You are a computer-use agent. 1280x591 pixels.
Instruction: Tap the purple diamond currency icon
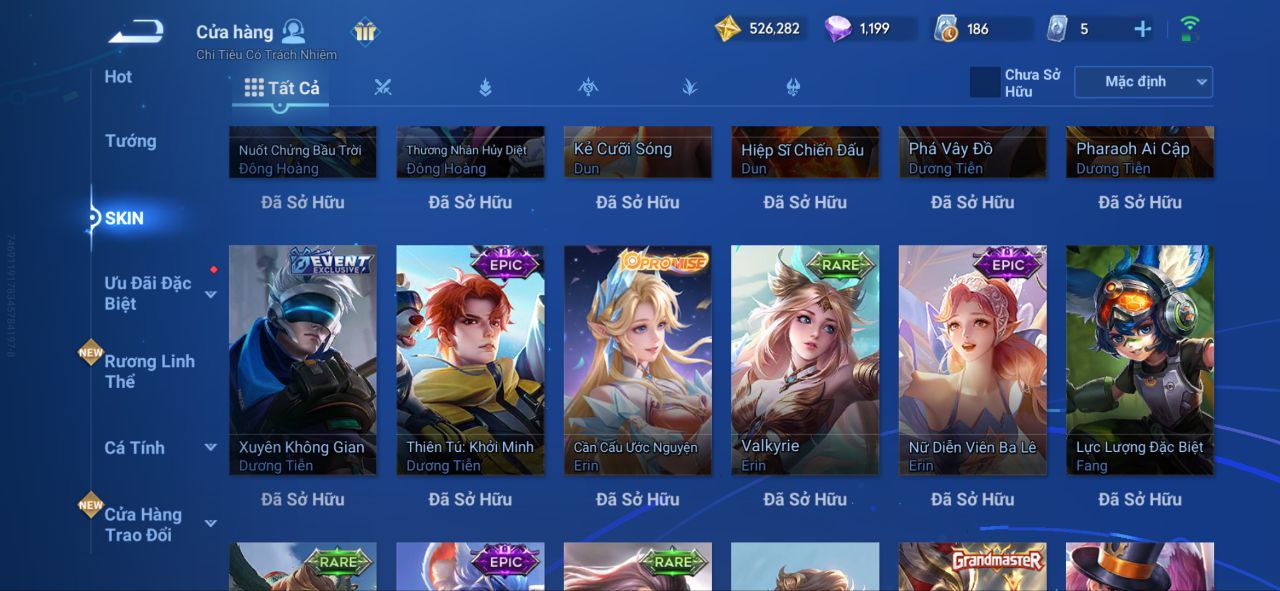[838, 29]
